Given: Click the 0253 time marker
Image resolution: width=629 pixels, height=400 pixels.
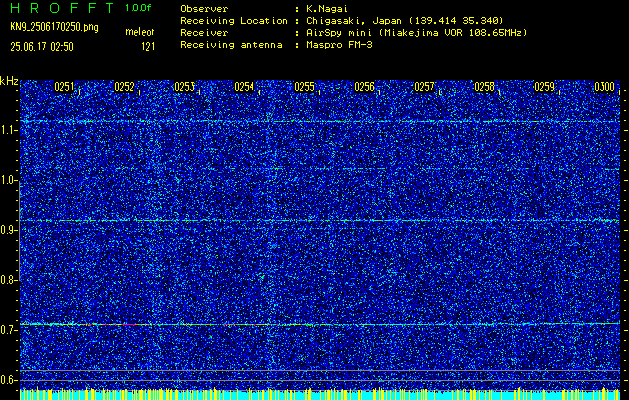Looking at the screenshot, I should point(185,87).
